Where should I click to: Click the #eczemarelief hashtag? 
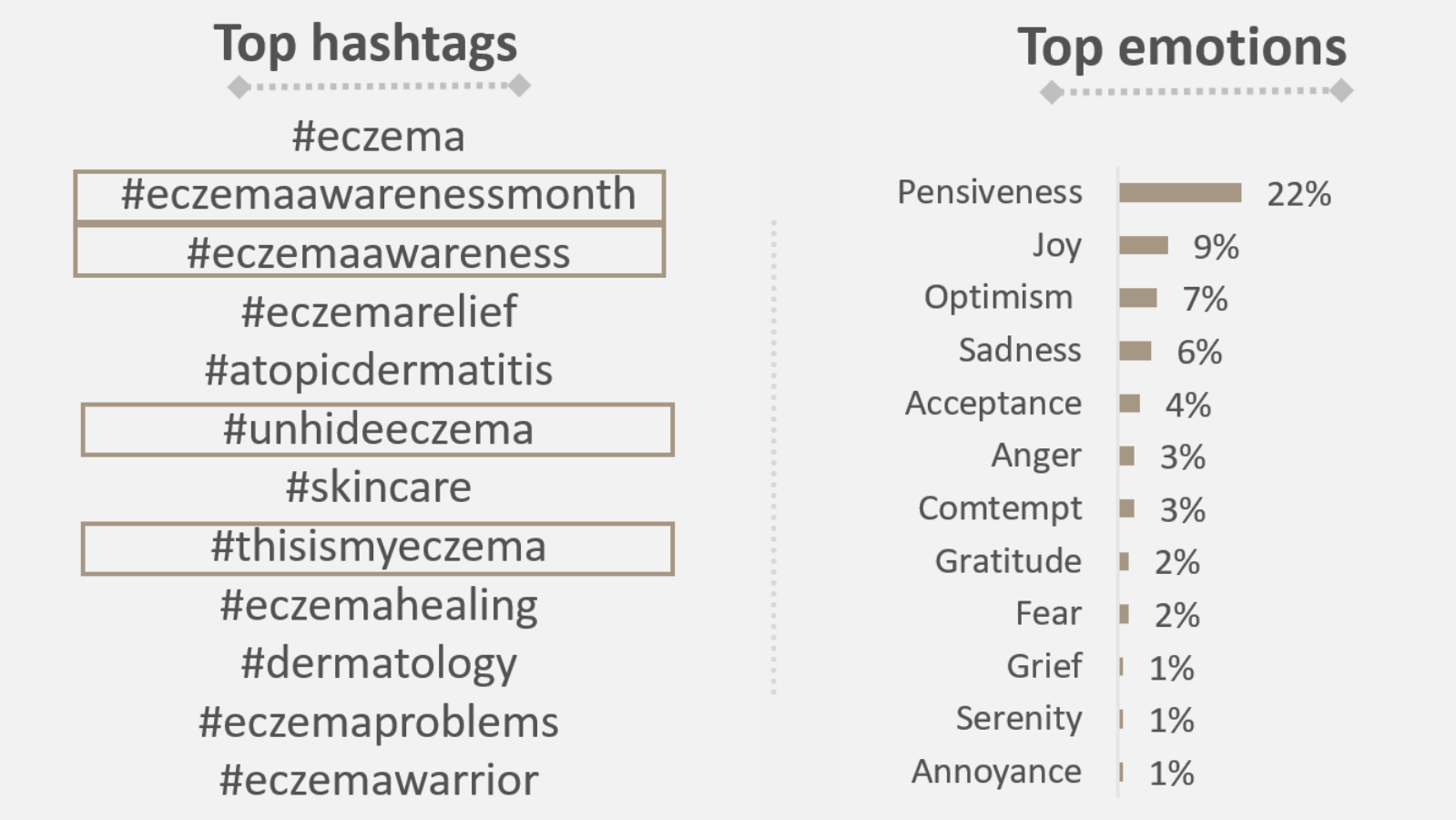pos(379,312)
